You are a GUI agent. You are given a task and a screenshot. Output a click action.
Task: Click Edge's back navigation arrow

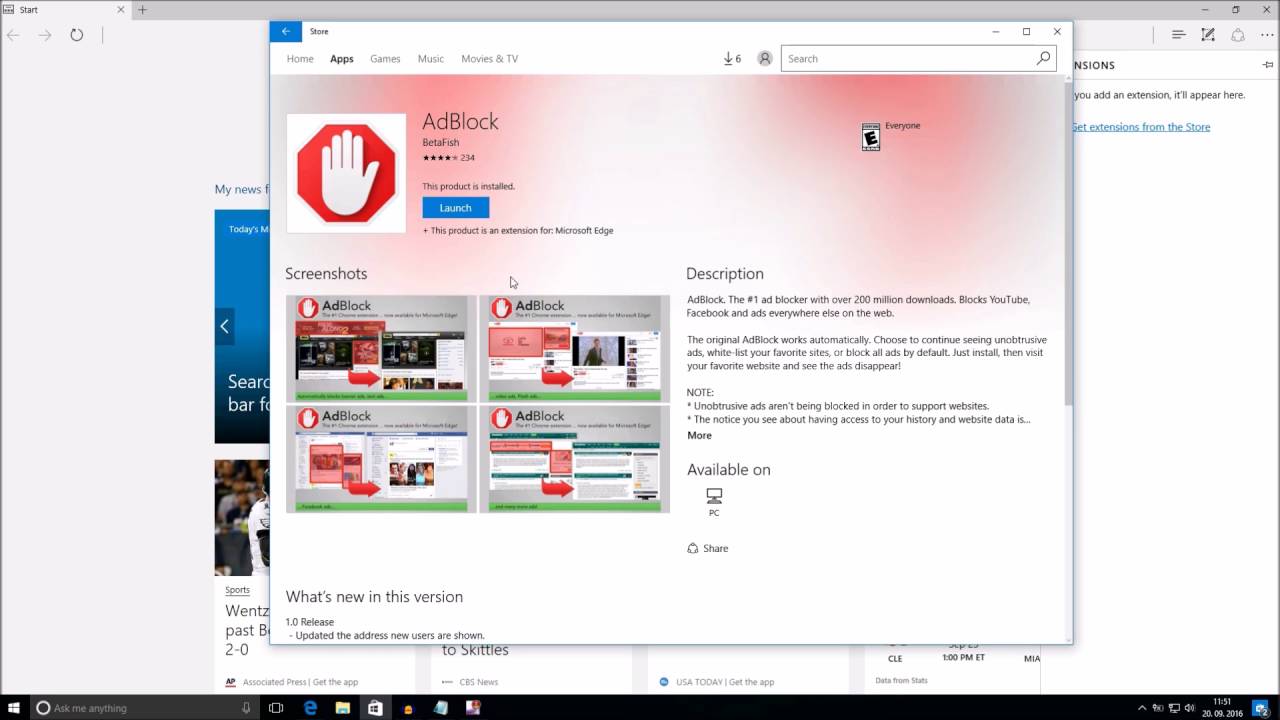pos(13,35)
